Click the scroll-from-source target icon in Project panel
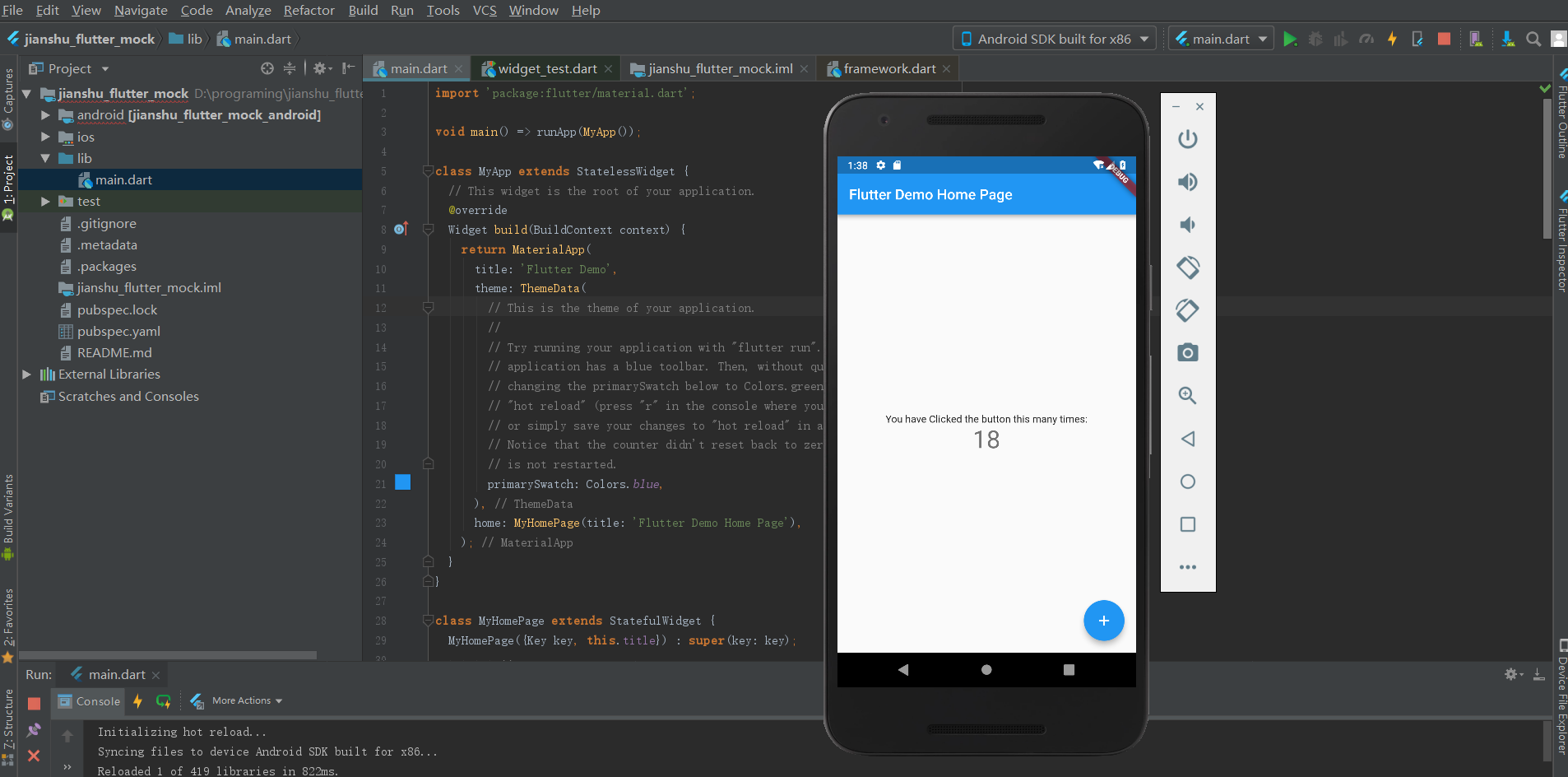The image size is (1568, 777). click(x=267, y=68)
